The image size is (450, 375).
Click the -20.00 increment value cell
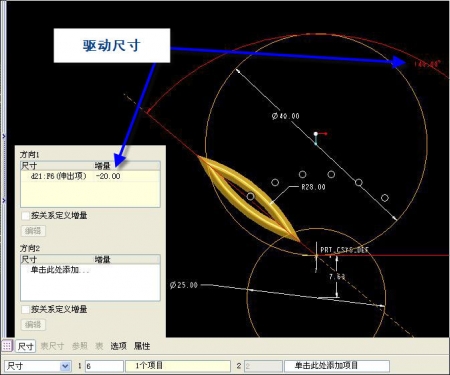(x=108, y=176)
